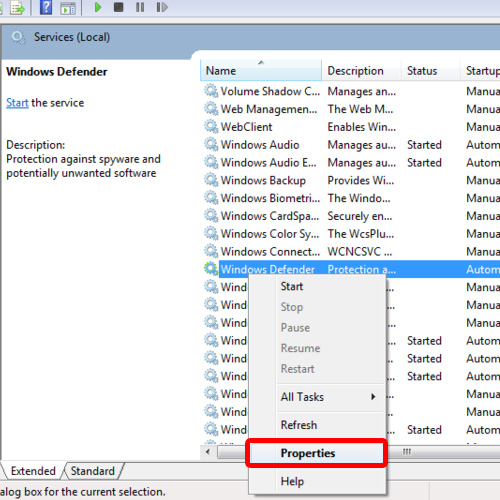Image resolution: width=500 pixels, height=500 pixels.
Task: Click gear icon beside WebClient service
Action: pyautogui.click(x=211, y=126)
